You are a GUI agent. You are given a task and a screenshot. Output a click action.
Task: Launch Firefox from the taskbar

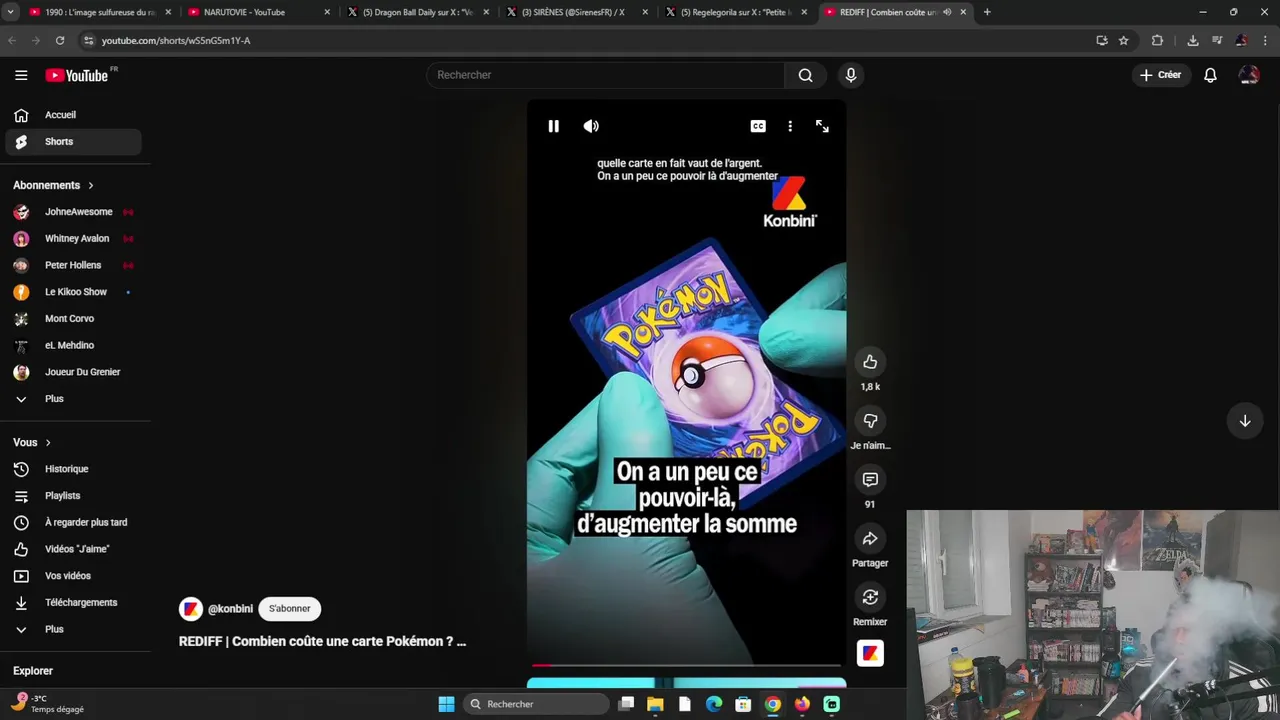(x=802, y=704)
